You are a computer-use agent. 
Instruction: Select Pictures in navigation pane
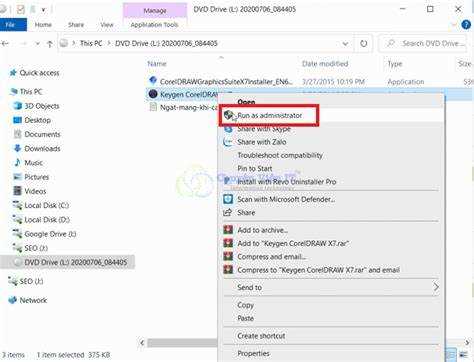click(37, 177)
